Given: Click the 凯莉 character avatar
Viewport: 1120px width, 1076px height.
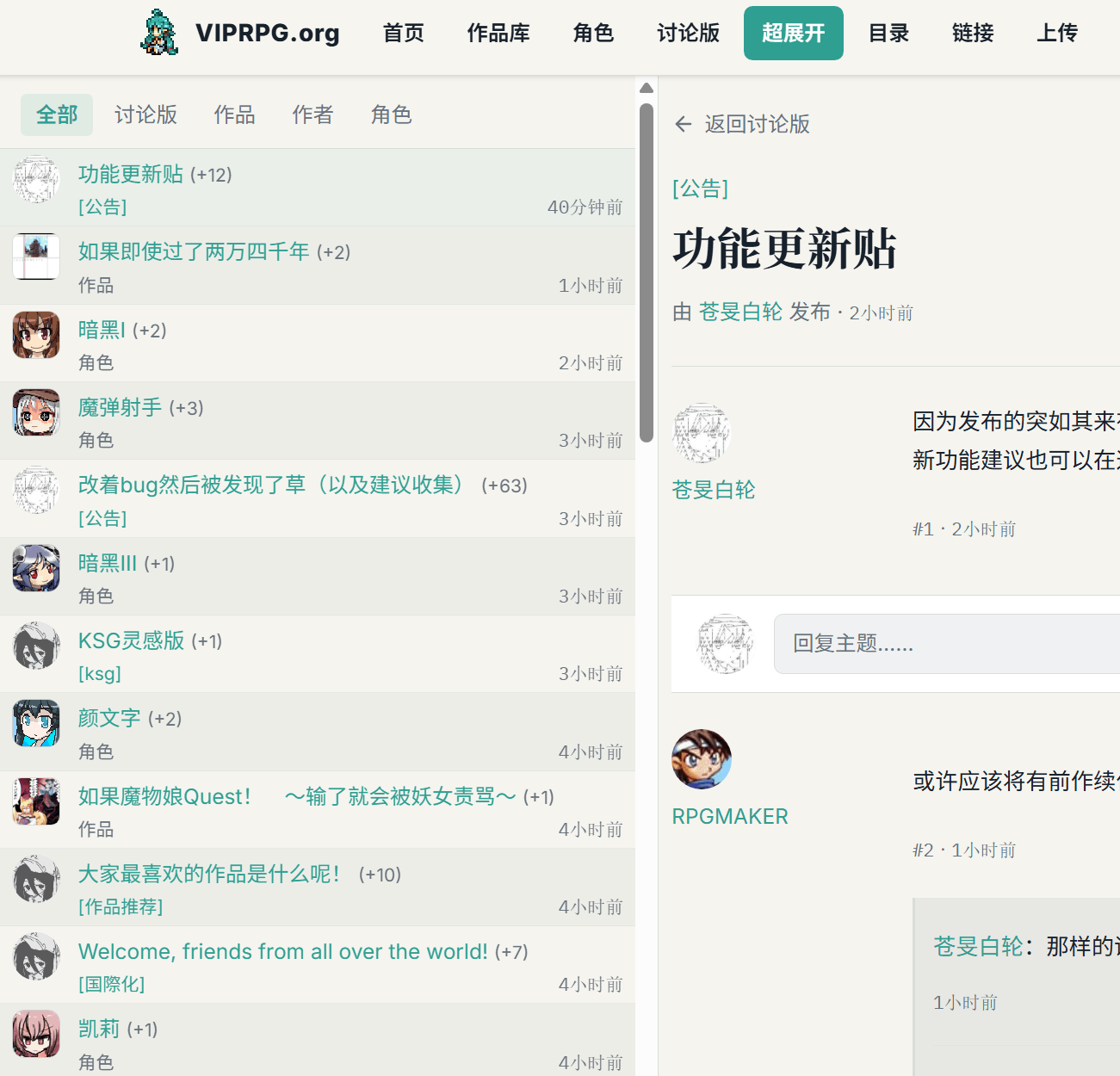Looking at the screenshot, I should point(36,1034).
